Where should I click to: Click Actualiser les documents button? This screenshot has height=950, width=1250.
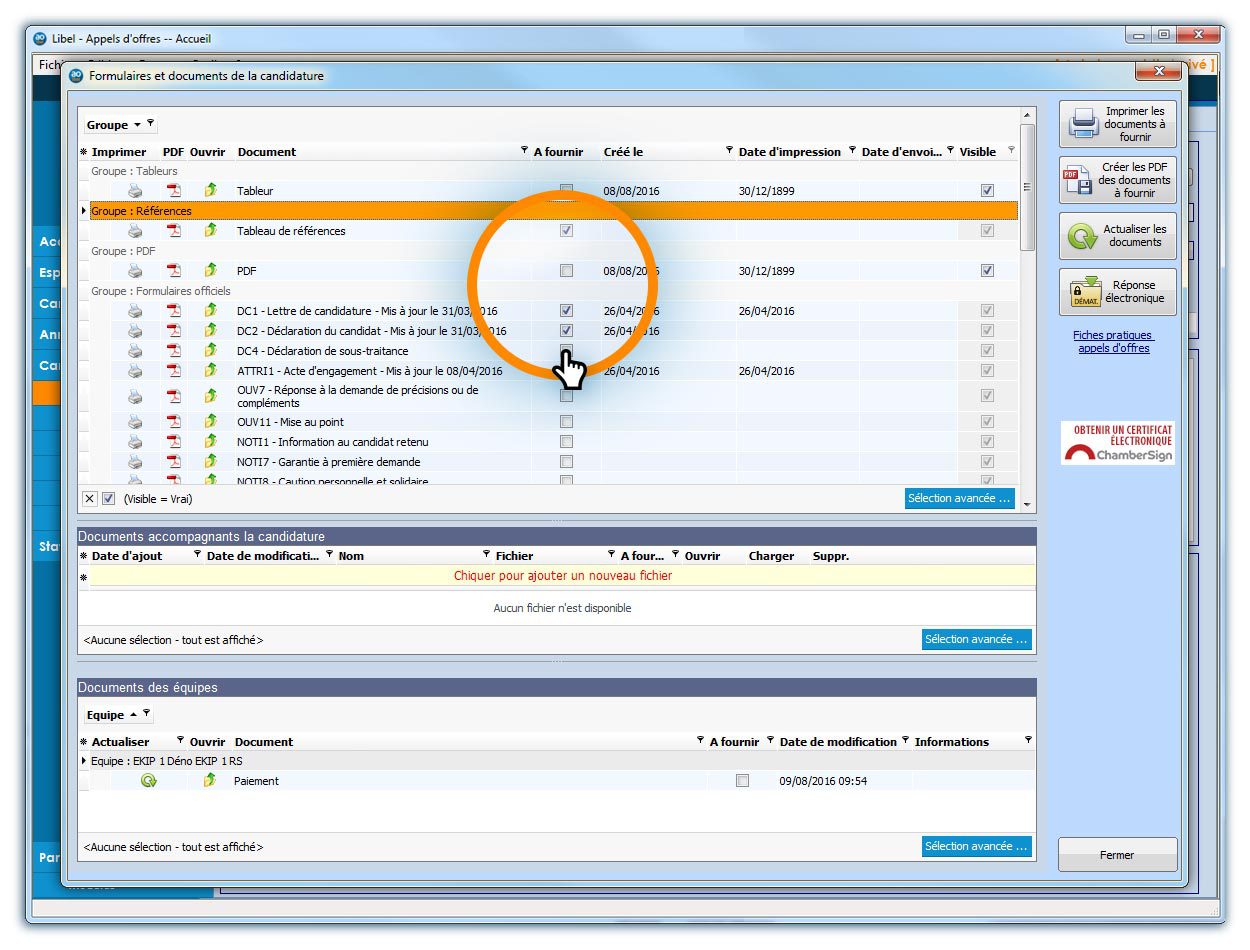pyautogui.click(x=1118, y=237)
